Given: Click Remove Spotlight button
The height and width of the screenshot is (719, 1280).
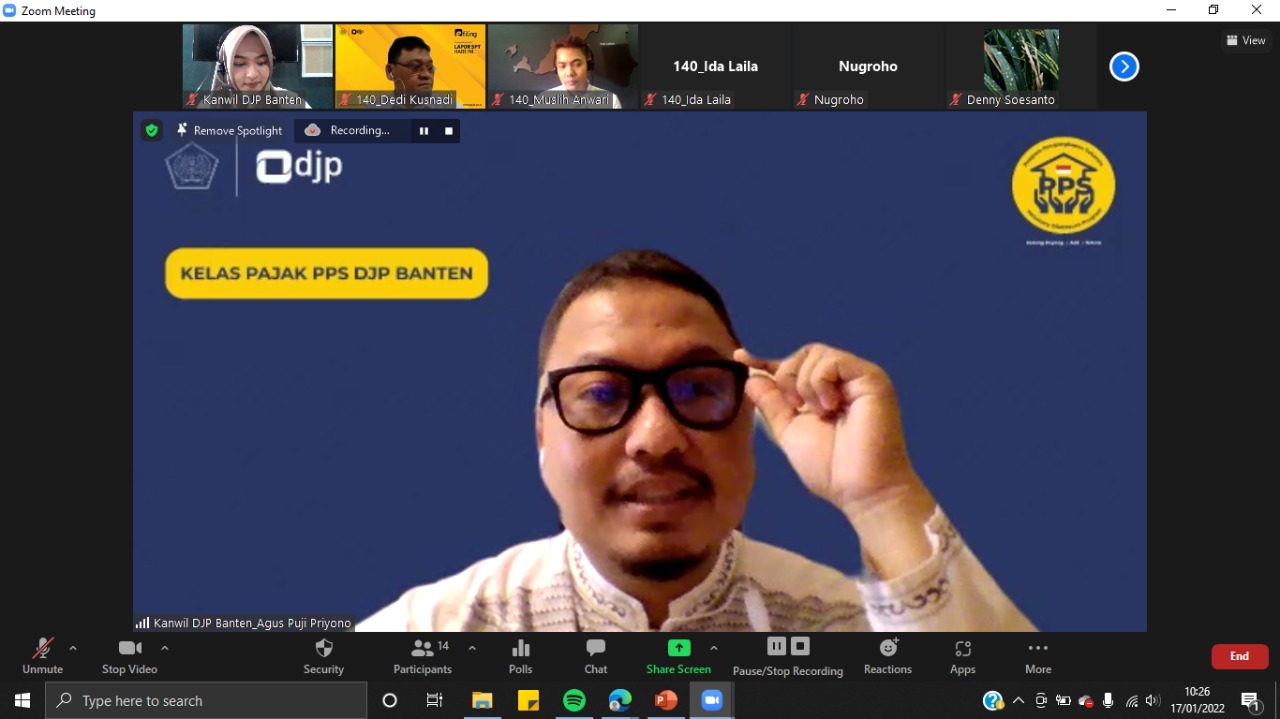Looking at the screenshot, I should coord(230,131).
